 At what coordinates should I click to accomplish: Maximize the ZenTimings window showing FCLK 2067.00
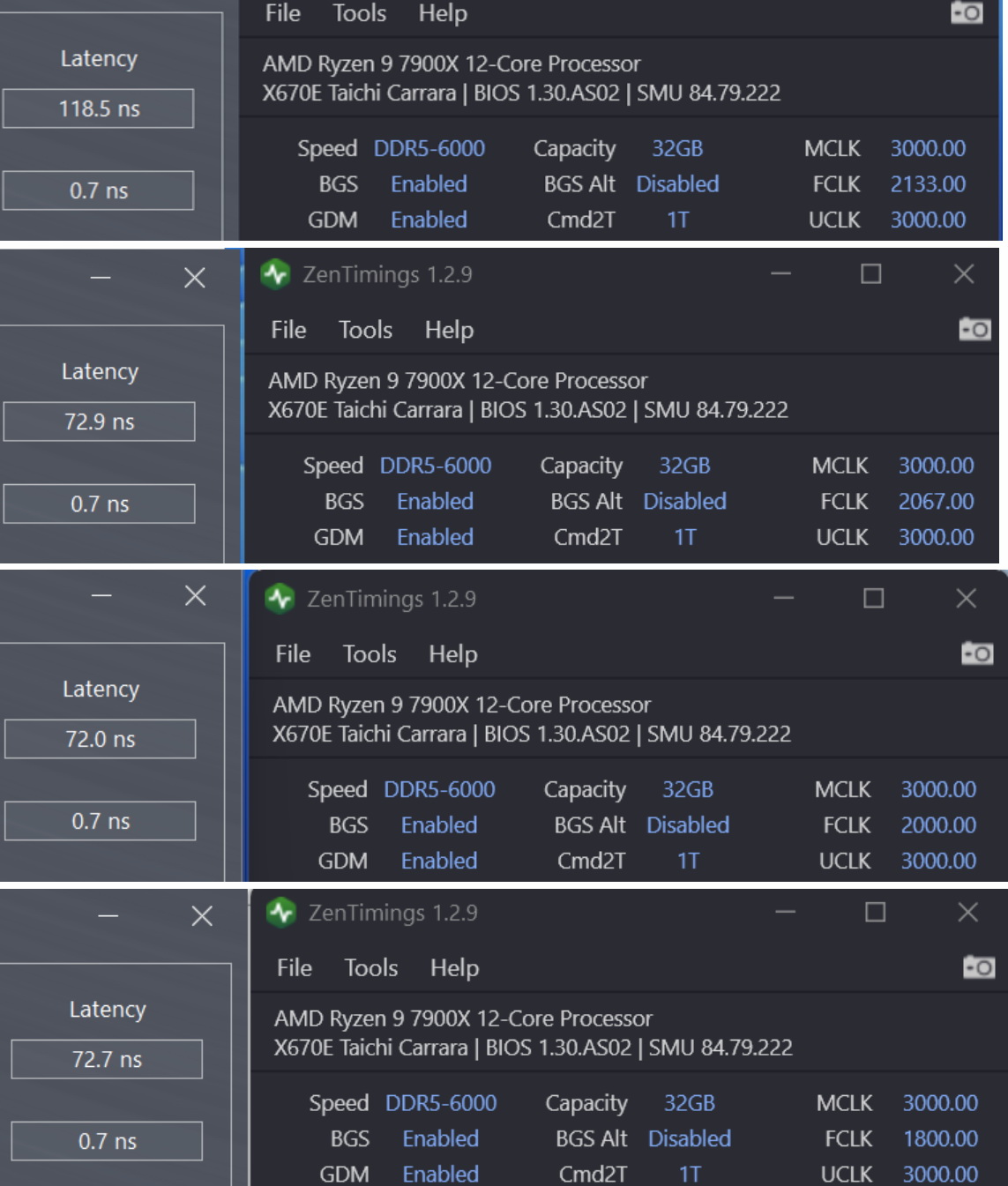pyautogui.click(x=870, y=274)
